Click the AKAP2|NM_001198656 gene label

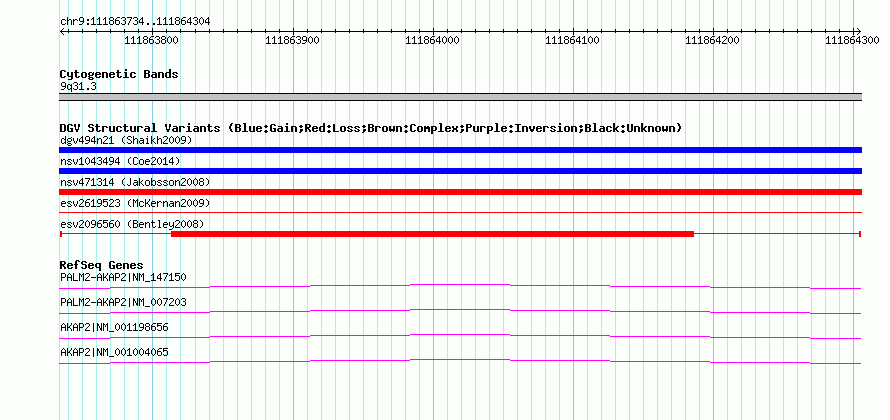coord(114,327)
